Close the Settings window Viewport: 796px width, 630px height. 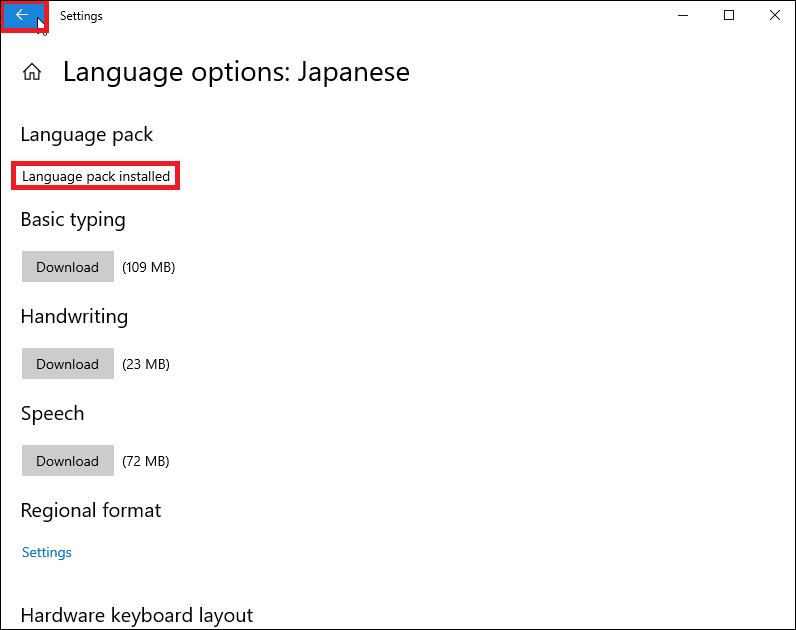(x=774, y=16)
